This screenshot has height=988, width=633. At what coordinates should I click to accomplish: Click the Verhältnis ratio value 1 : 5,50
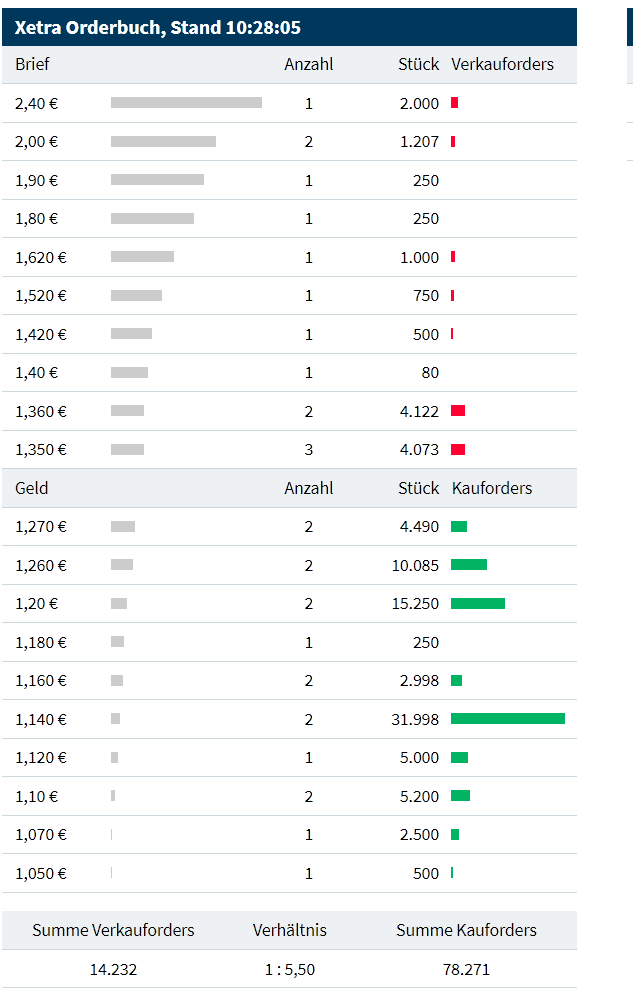289,969
